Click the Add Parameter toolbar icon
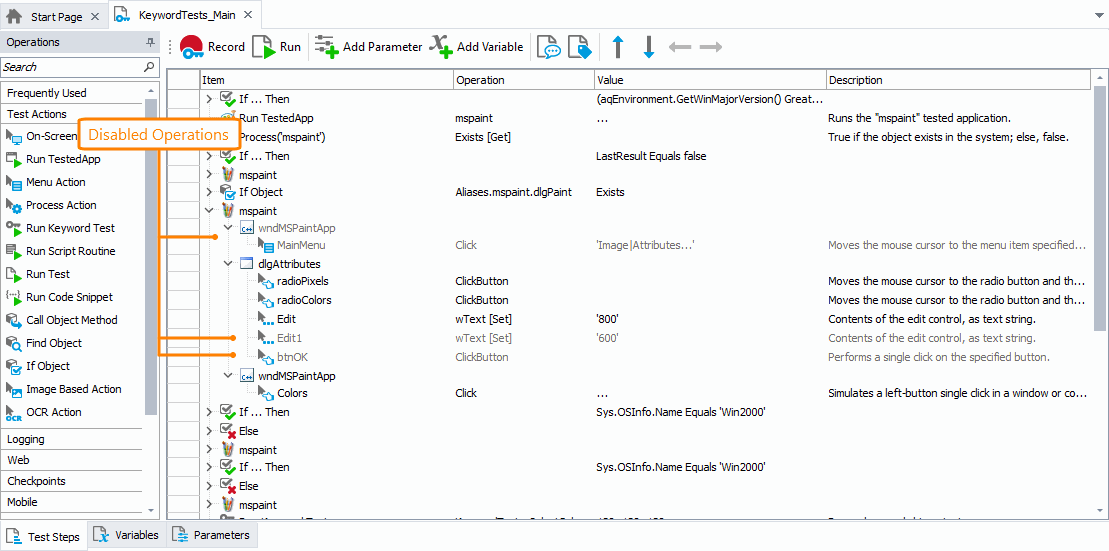 (368, 47)
